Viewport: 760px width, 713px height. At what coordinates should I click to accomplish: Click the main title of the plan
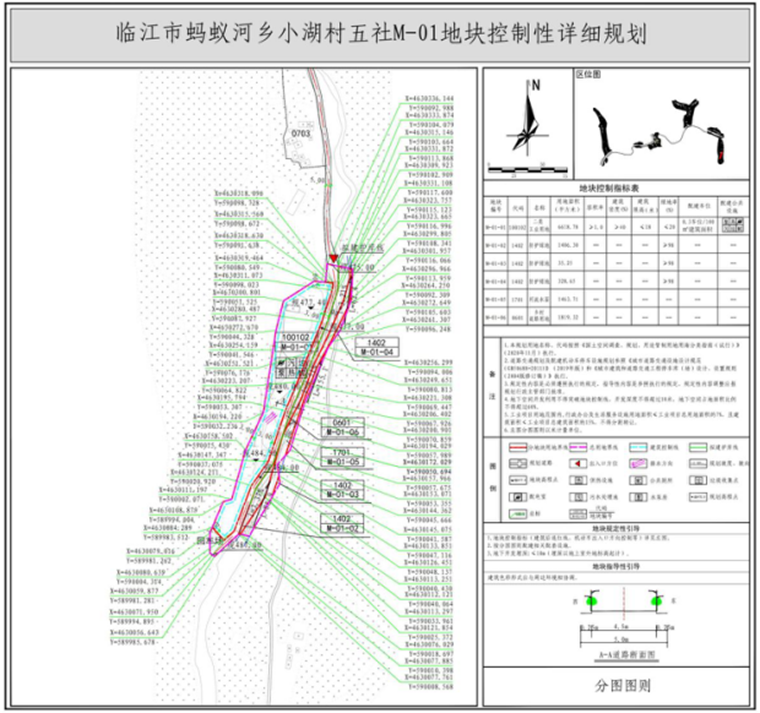coord(380,34)
